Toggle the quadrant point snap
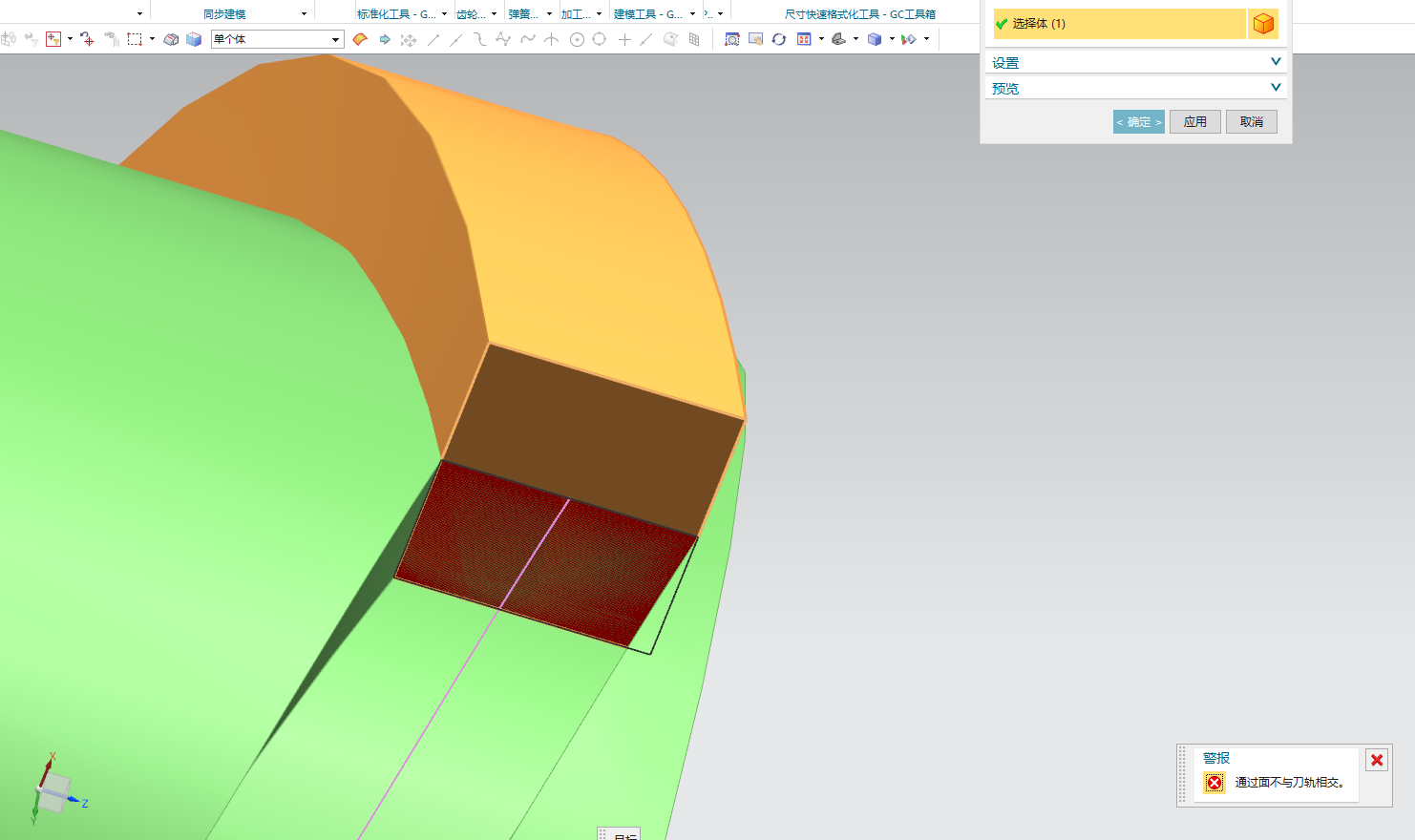 point(600,39)
